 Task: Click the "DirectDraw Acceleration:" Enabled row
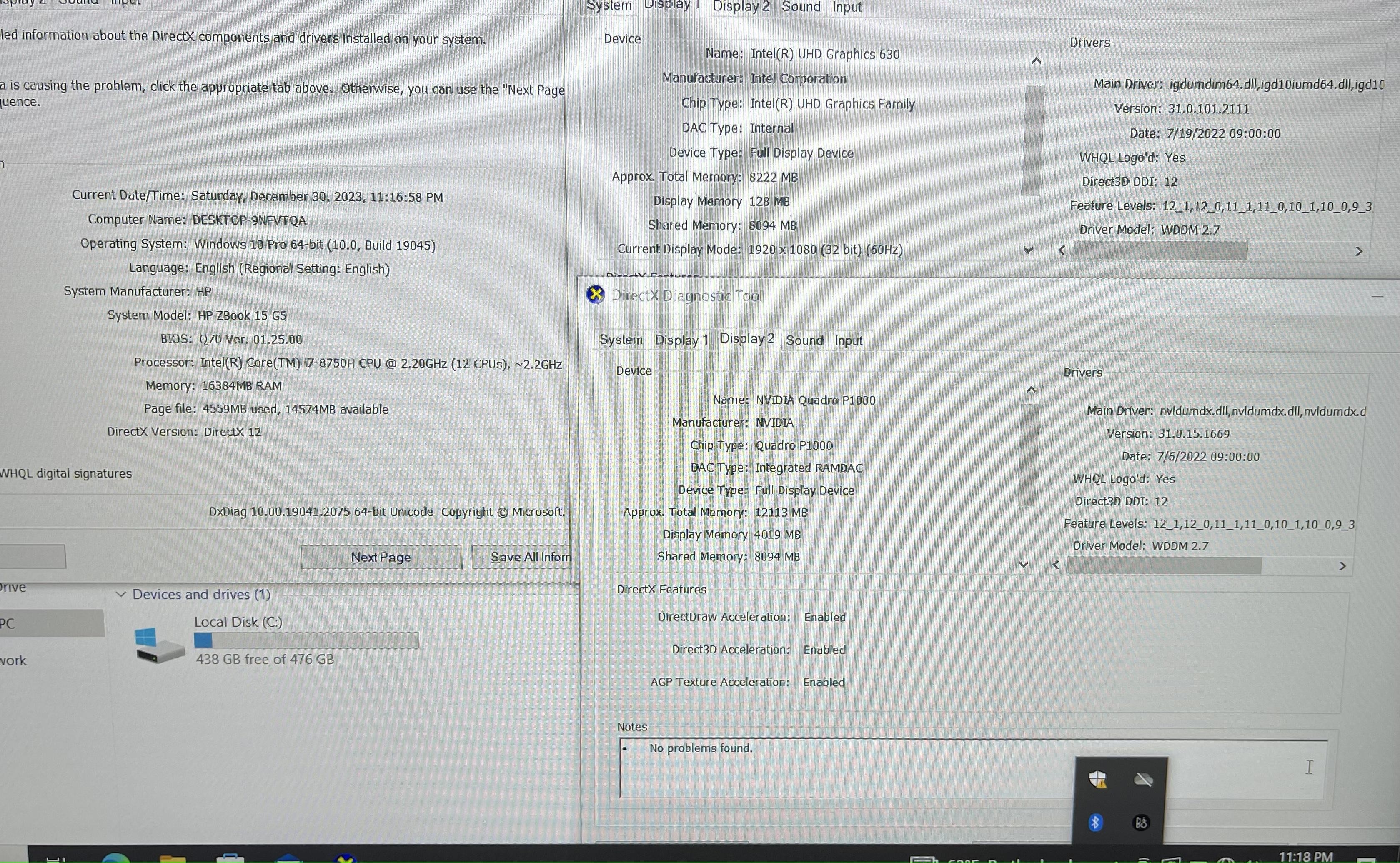tap(752, 617)
